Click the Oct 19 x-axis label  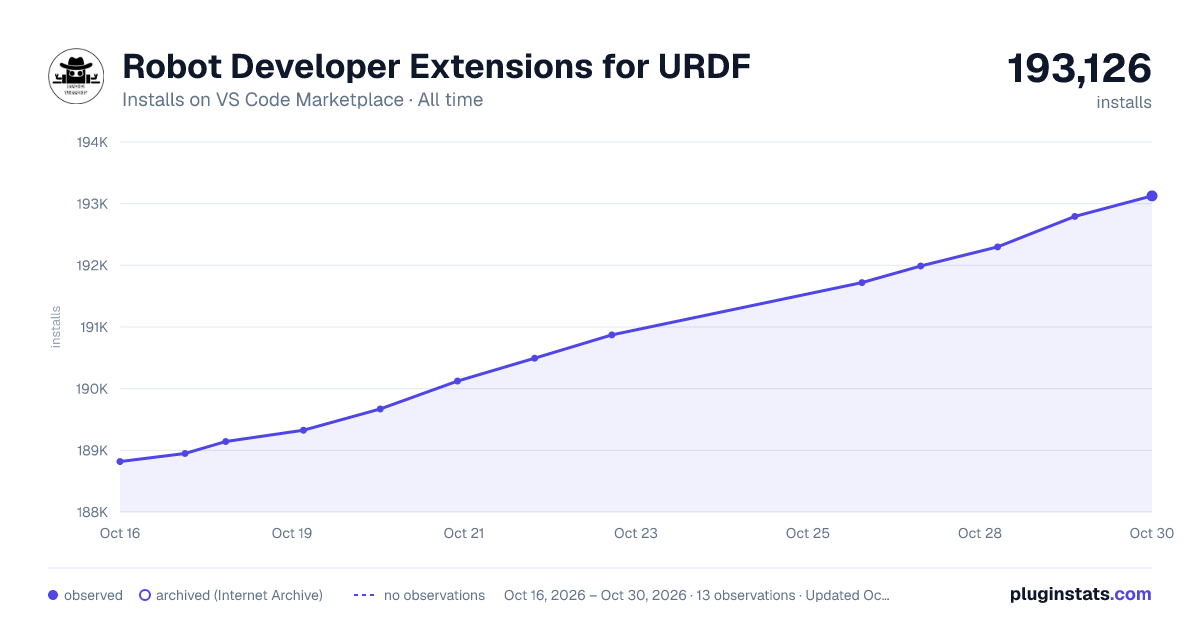292,533
